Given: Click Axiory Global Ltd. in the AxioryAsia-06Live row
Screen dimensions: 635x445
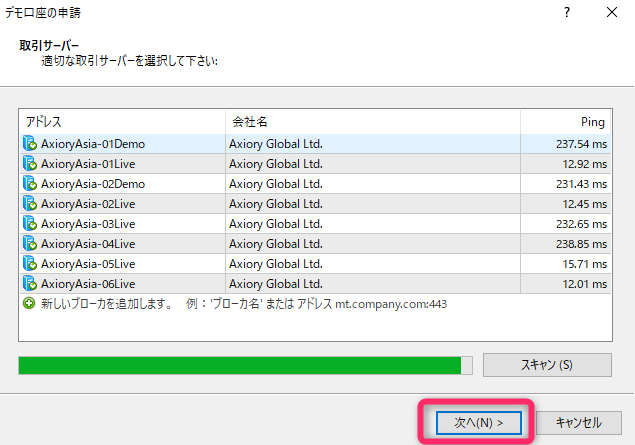Looking at the screenshot, I should point(276,284).
